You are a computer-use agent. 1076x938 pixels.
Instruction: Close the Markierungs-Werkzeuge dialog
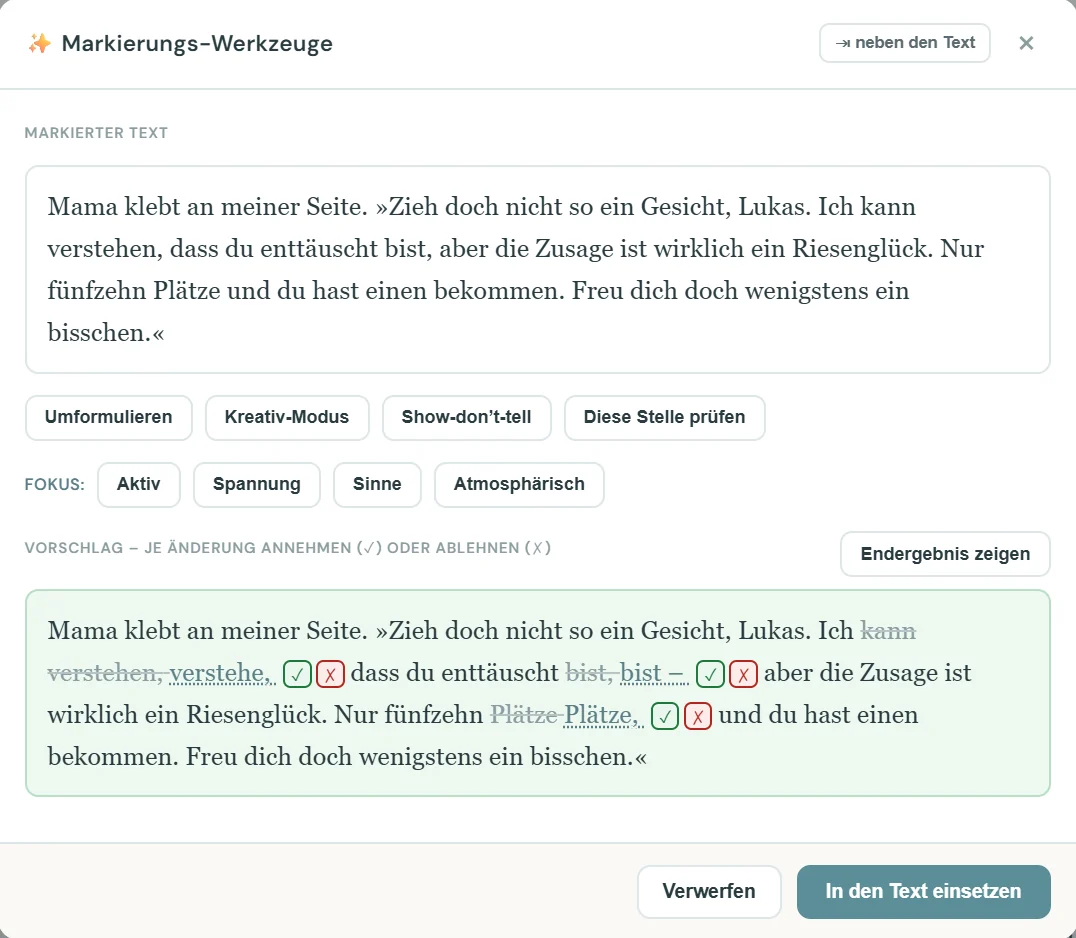[1026, 43]
